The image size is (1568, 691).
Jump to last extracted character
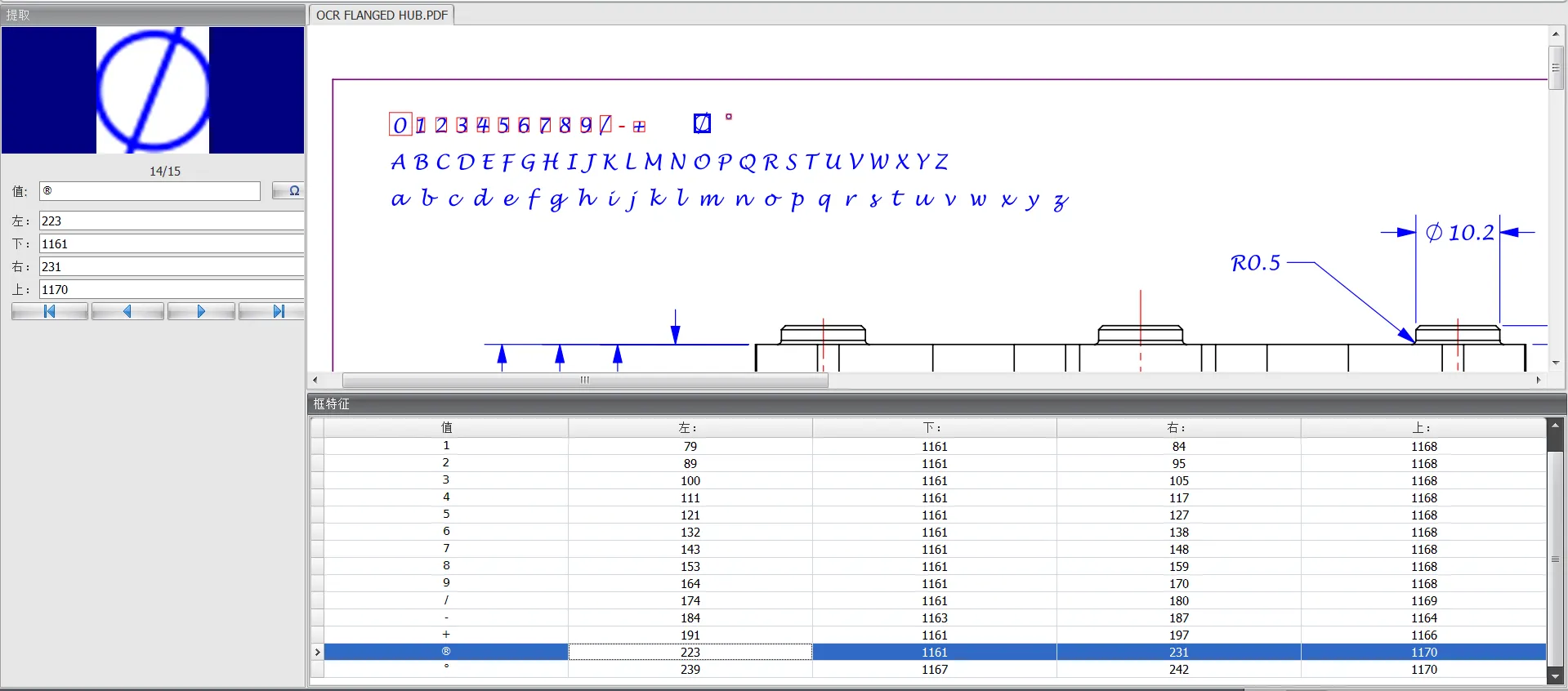click(x=278, y=311)
